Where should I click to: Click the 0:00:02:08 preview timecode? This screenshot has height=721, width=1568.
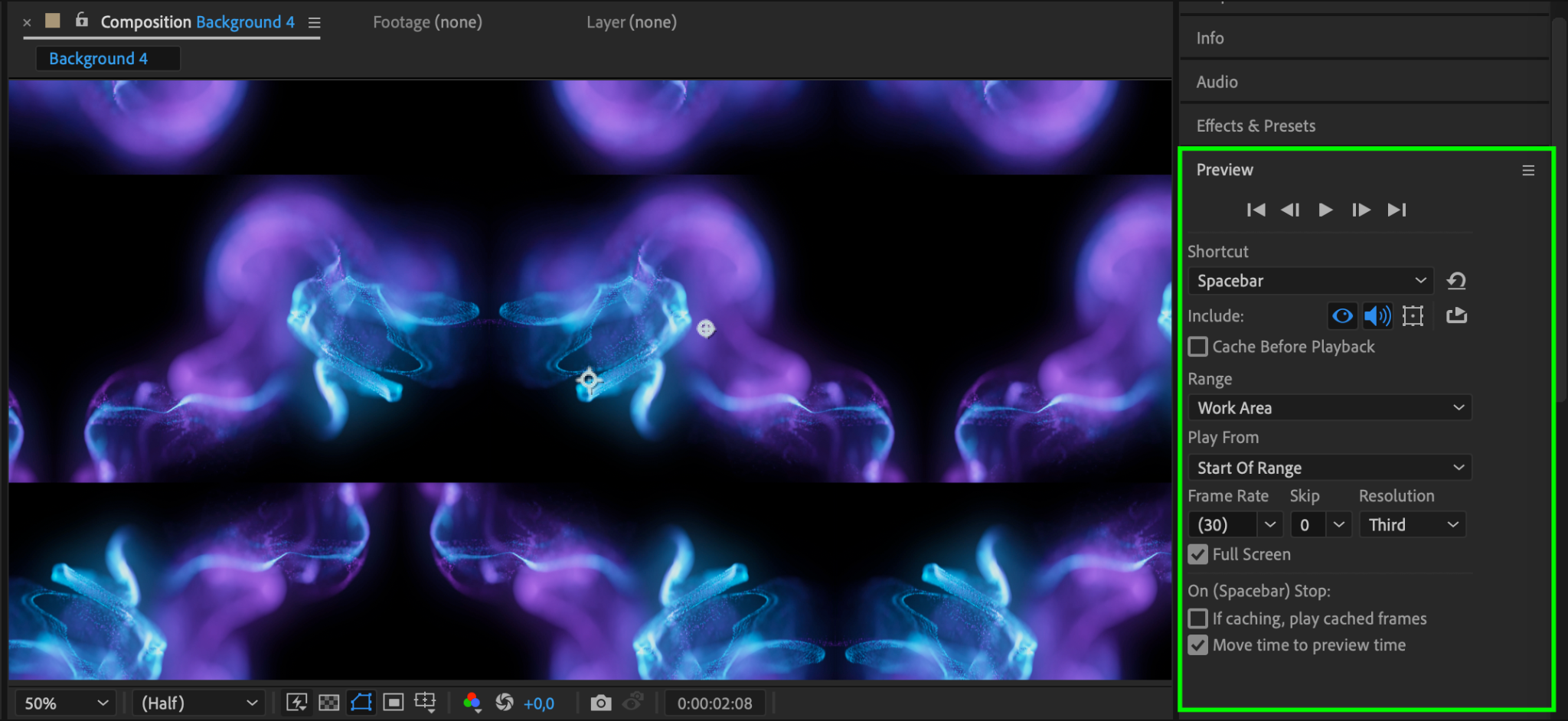pyautogui.click(x=715, y=703)
